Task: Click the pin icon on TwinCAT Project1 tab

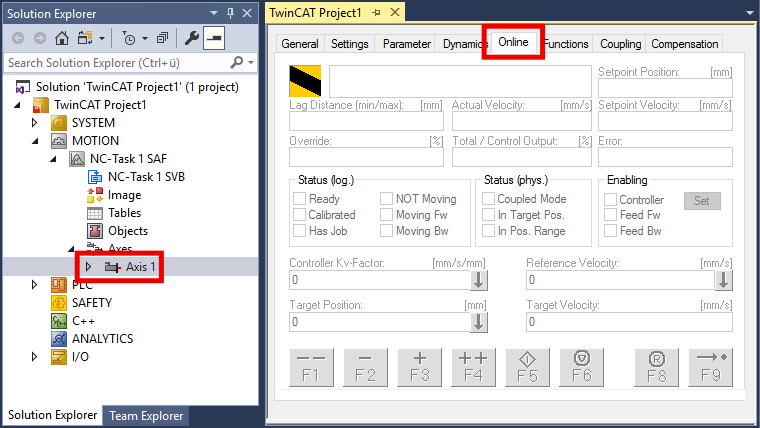Action: click(376, 13)
